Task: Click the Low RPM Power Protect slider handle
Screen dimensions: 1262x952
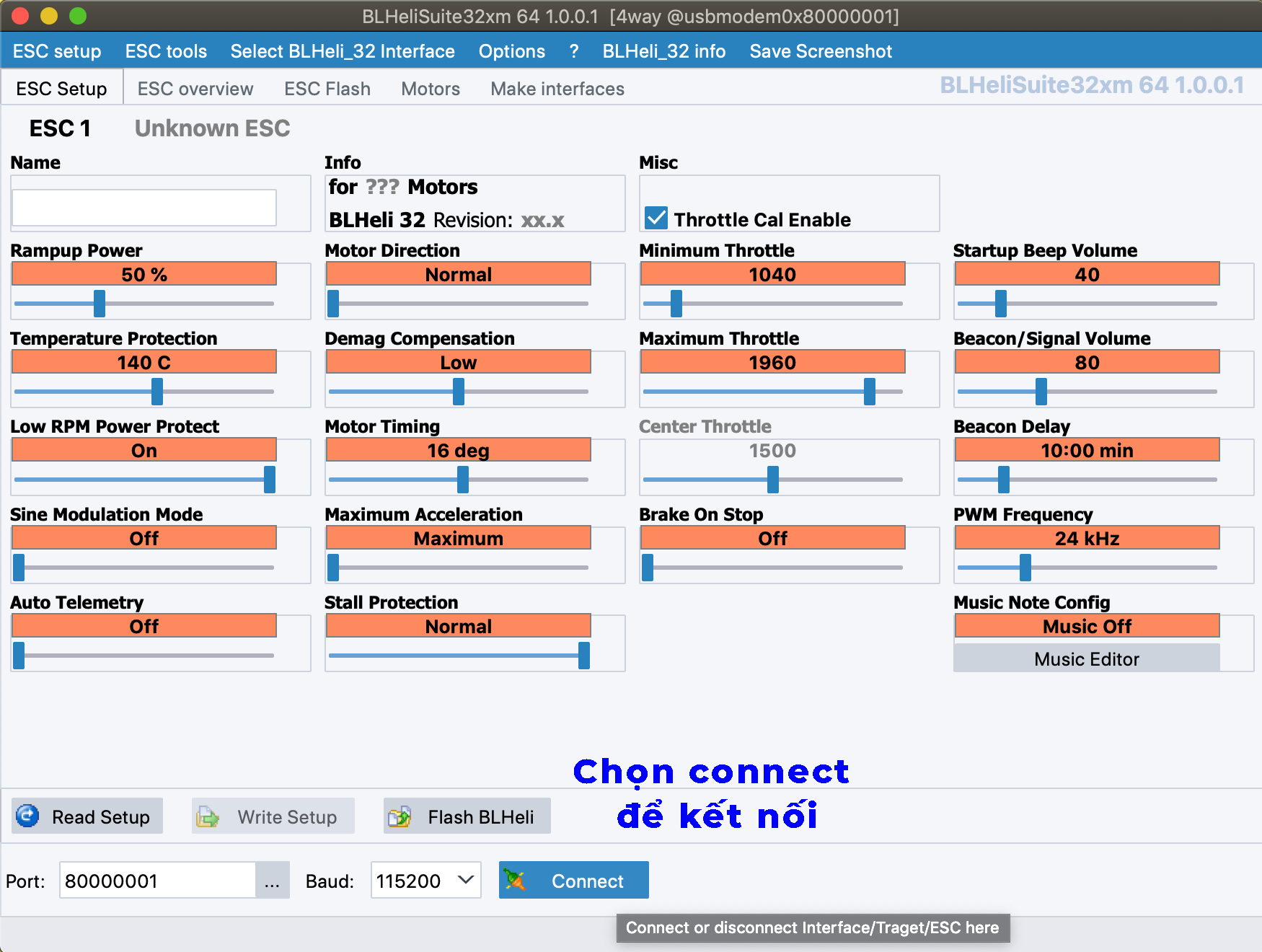Action: click(x=270, y=480)
